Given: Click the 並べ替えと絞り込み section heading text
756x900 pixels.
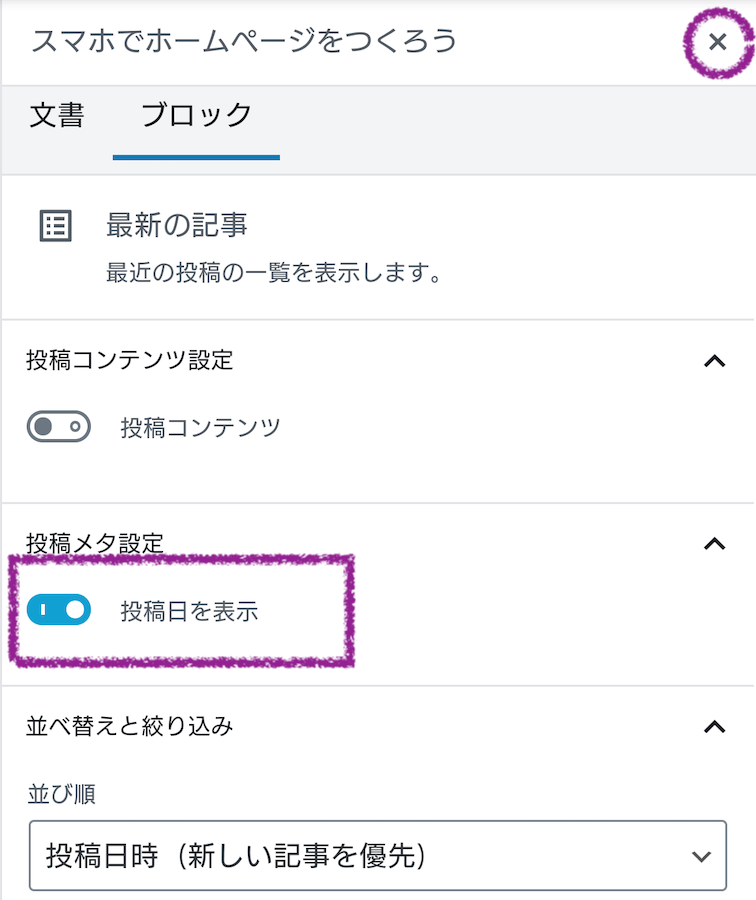Looking at the screenshot, I should tap(129, 726).
